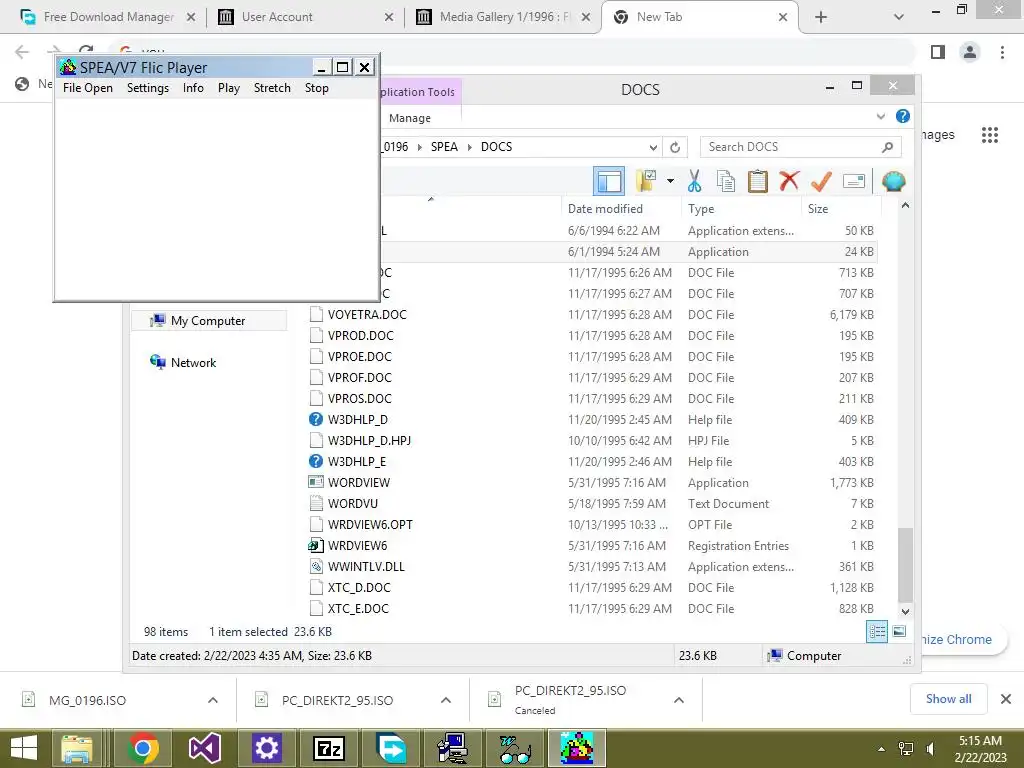
Task: Click Stop in Flic Player menu
Action: coord(316,88)
